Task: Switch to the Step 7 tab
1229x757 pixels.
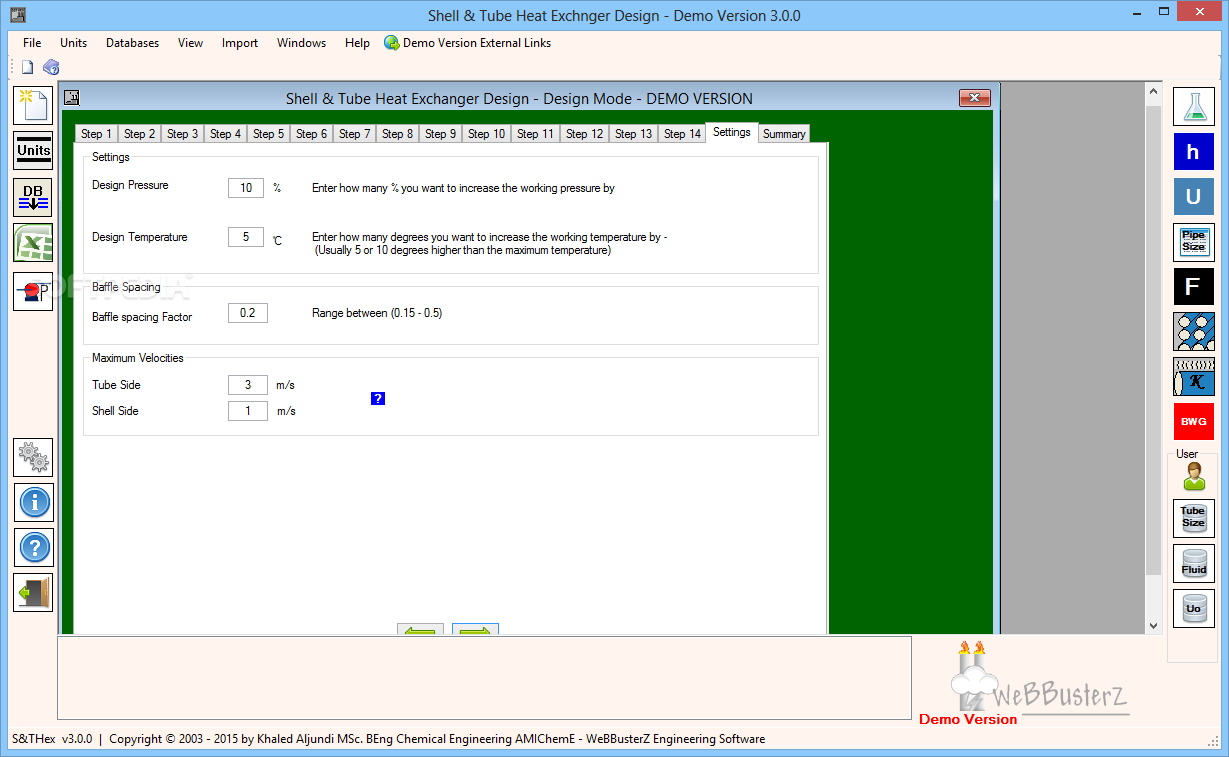Action: tap(354, 134)
